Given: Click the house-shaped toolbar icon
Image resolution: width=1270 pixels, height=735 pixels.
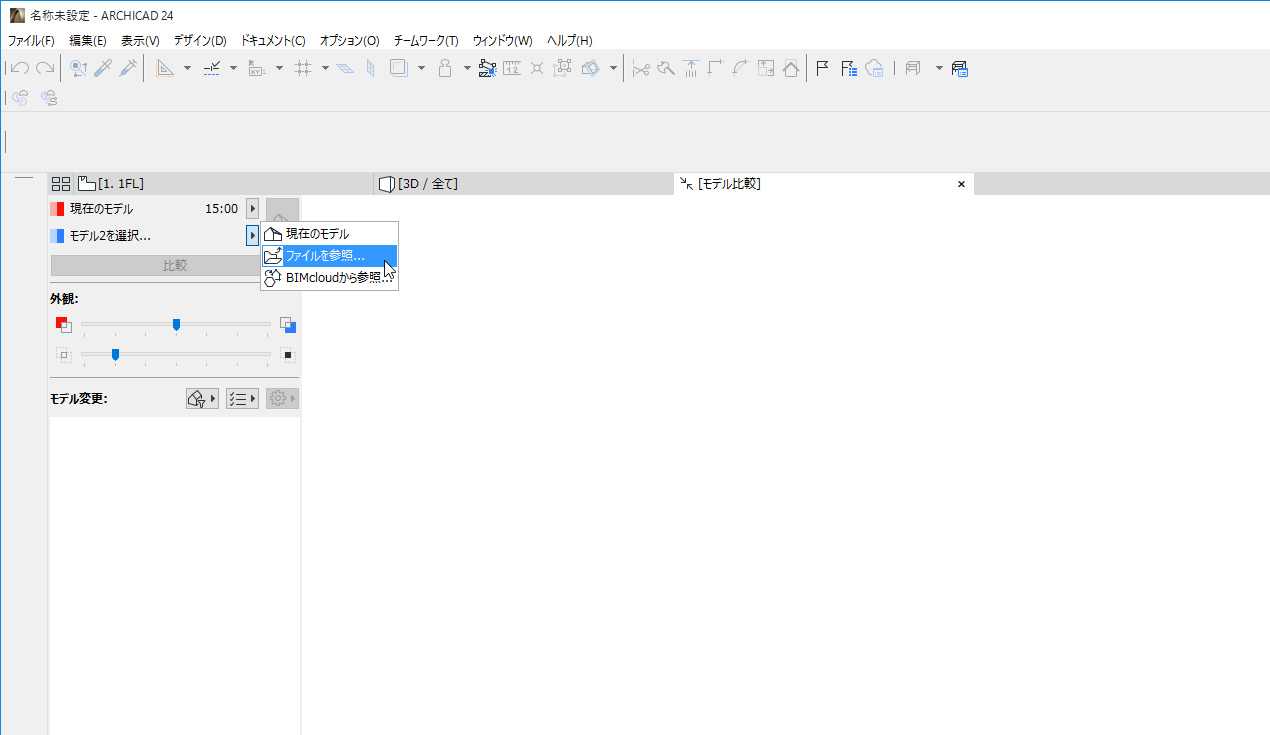Looking at the screenshot, I should point(791,68).
